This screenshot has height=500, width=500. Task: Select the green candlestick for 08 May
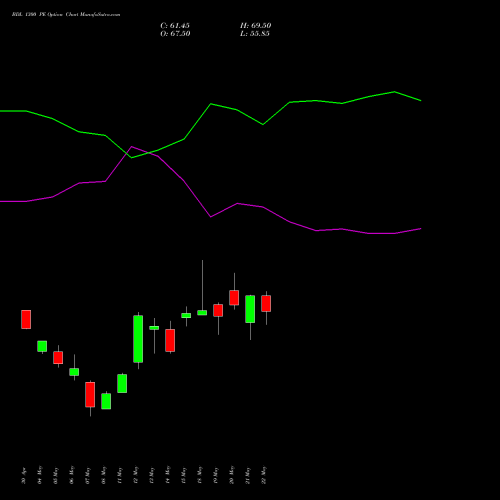[106, 401]
